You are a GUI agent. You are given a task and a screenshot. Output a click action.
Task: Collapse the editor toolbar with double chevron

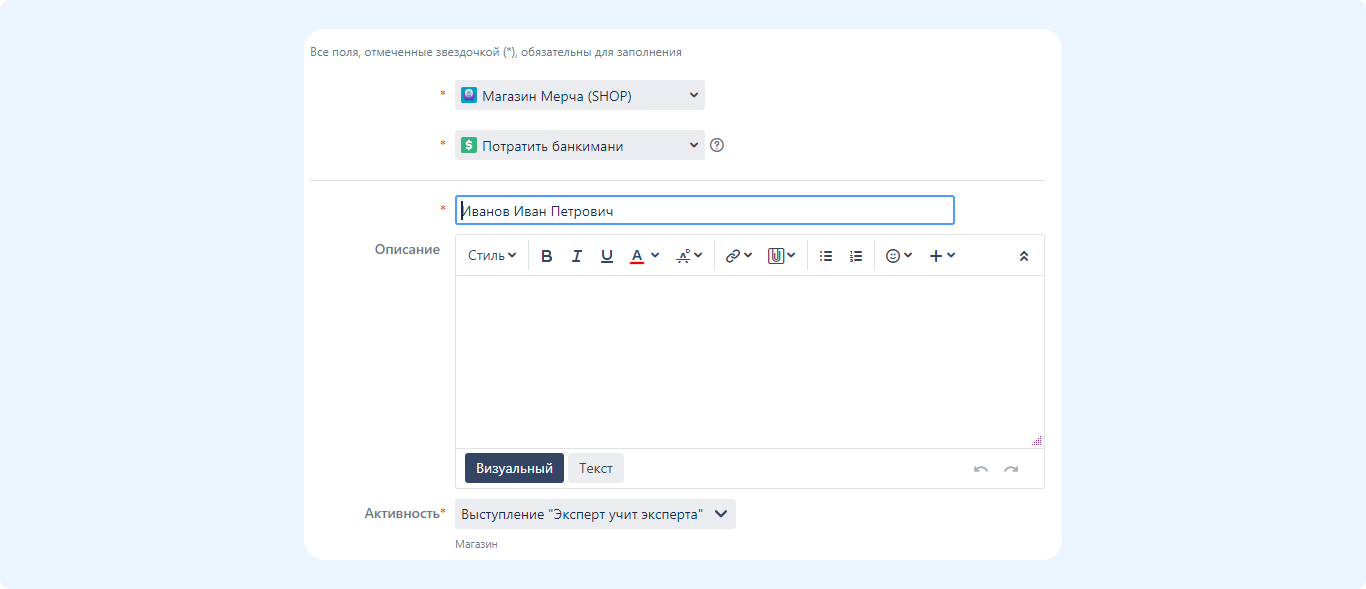[x=1024, y=256]
